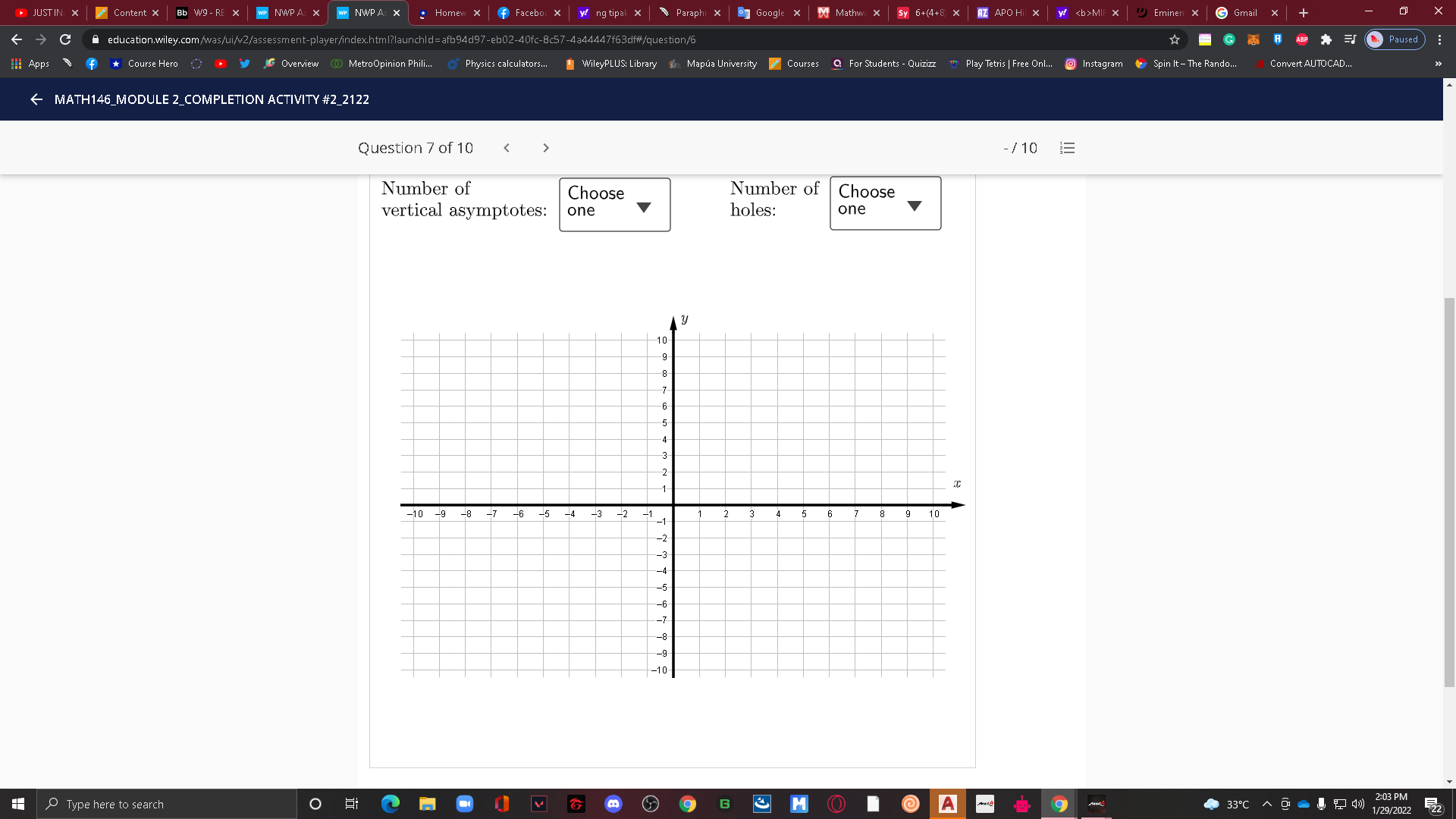Expand the number of holes dropdown
This screenshot has height=819, width=1456.
[x=885, y=202]
